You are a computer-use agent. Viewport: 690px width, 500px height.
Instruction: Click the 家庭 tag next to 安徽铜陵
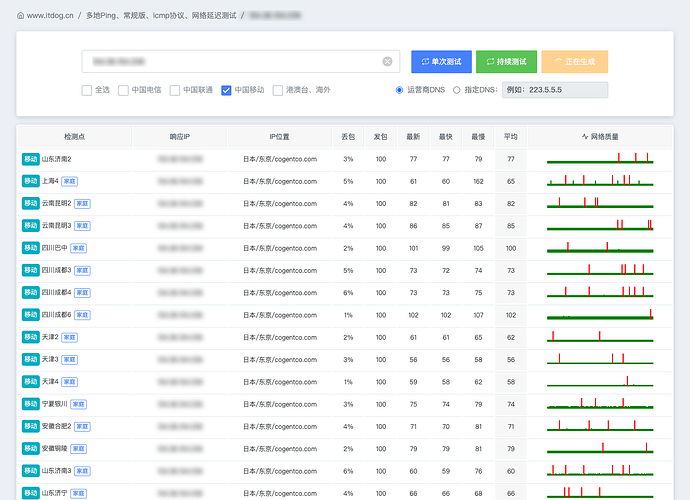pyautogui.click(x=78, y=449)
